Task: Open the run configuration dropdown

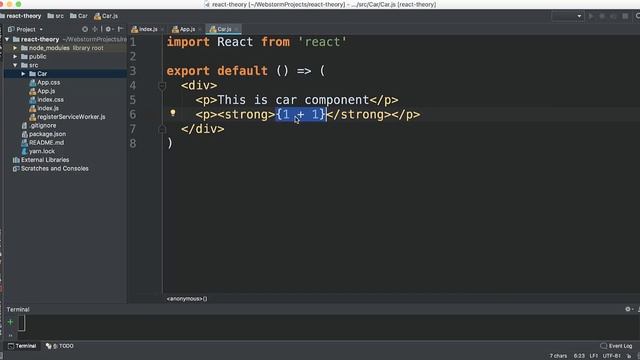Action: click(x=567, y=16)
